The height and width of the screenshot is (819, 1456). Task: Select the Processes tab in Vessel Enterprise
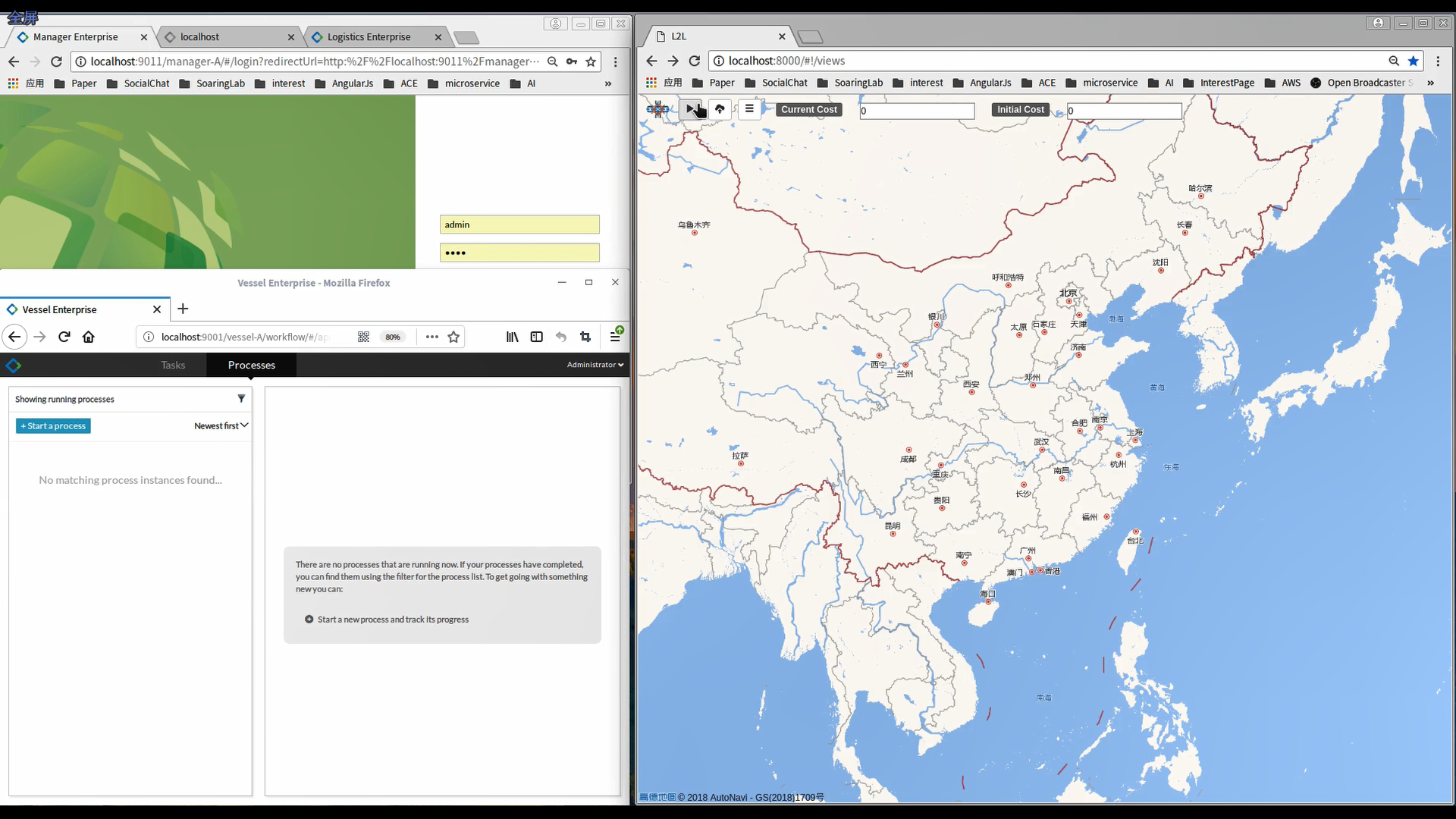(252, 365)
